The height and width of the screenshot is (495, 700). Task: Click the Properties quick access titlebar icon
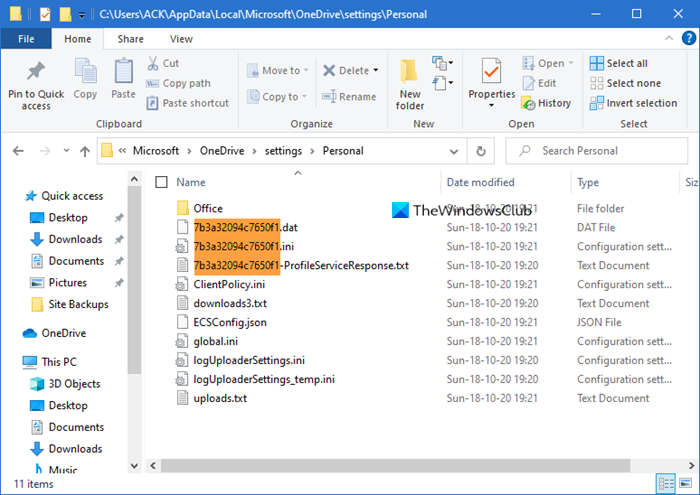[45, 14]
